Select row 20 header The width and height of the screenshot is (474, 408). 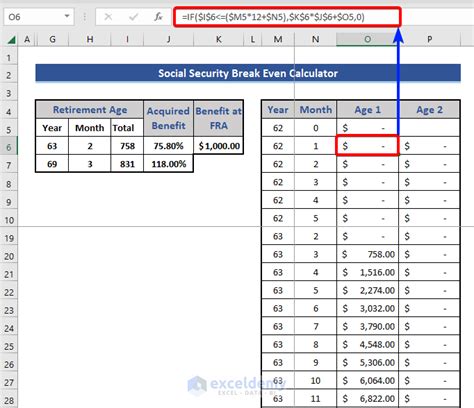[9, 256]
